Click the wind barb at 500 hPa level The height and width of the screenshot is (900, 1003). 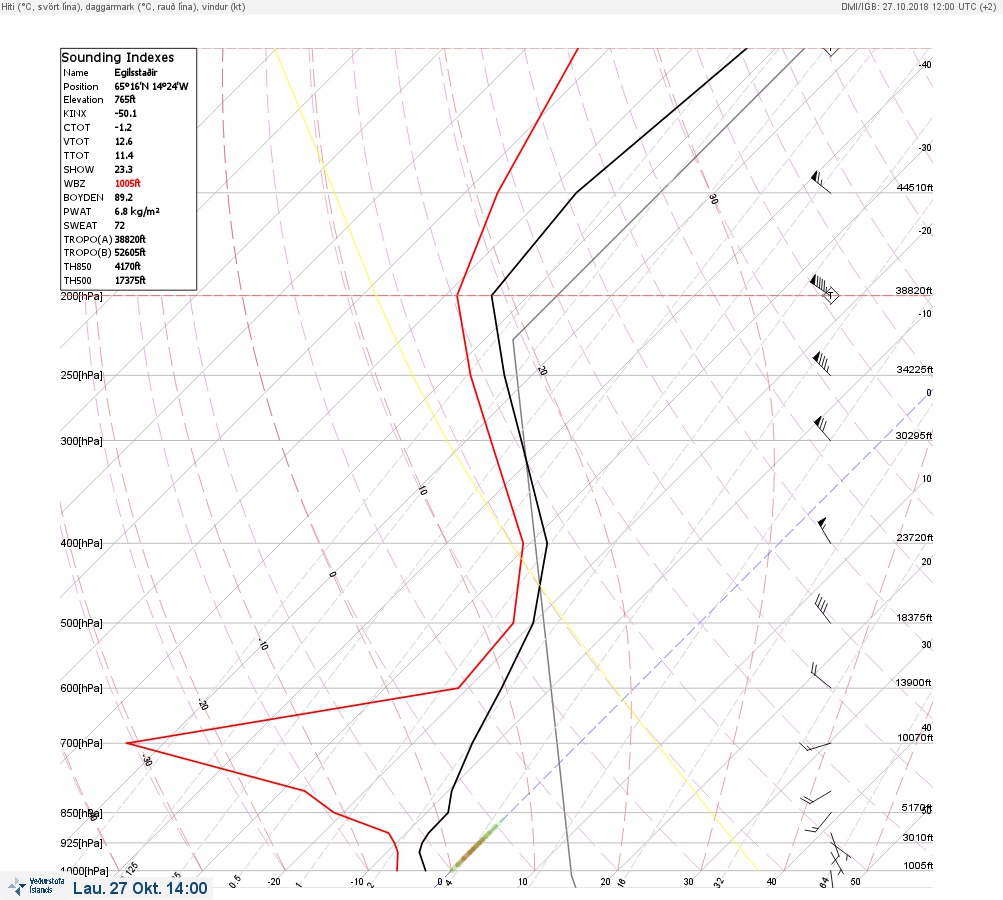tap(823, 608)
